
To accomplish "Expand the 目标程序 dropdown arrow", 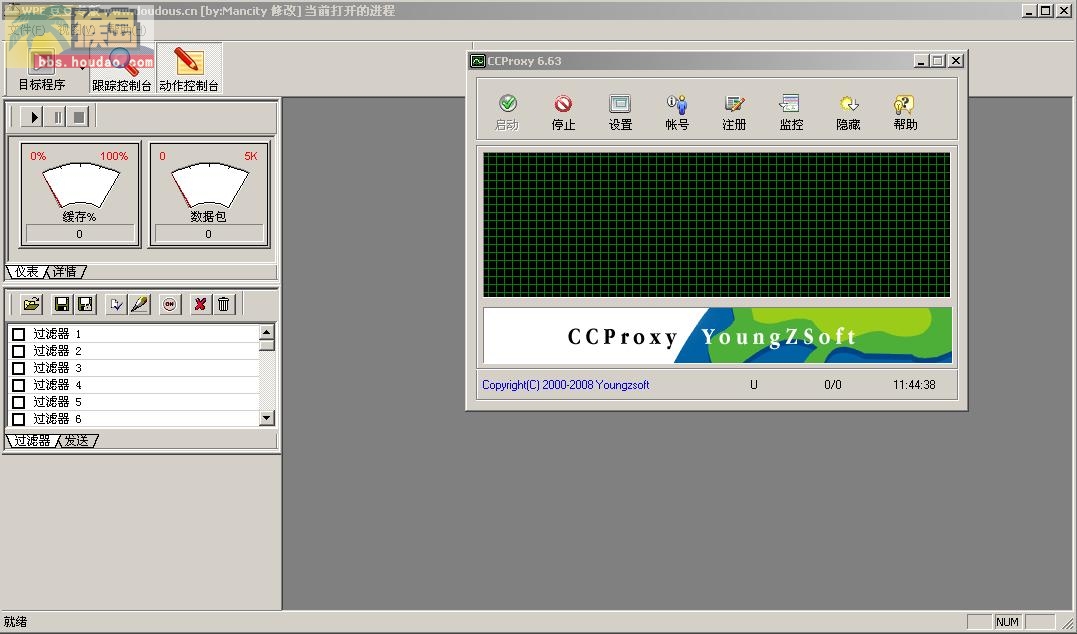I will click(82, 69).
